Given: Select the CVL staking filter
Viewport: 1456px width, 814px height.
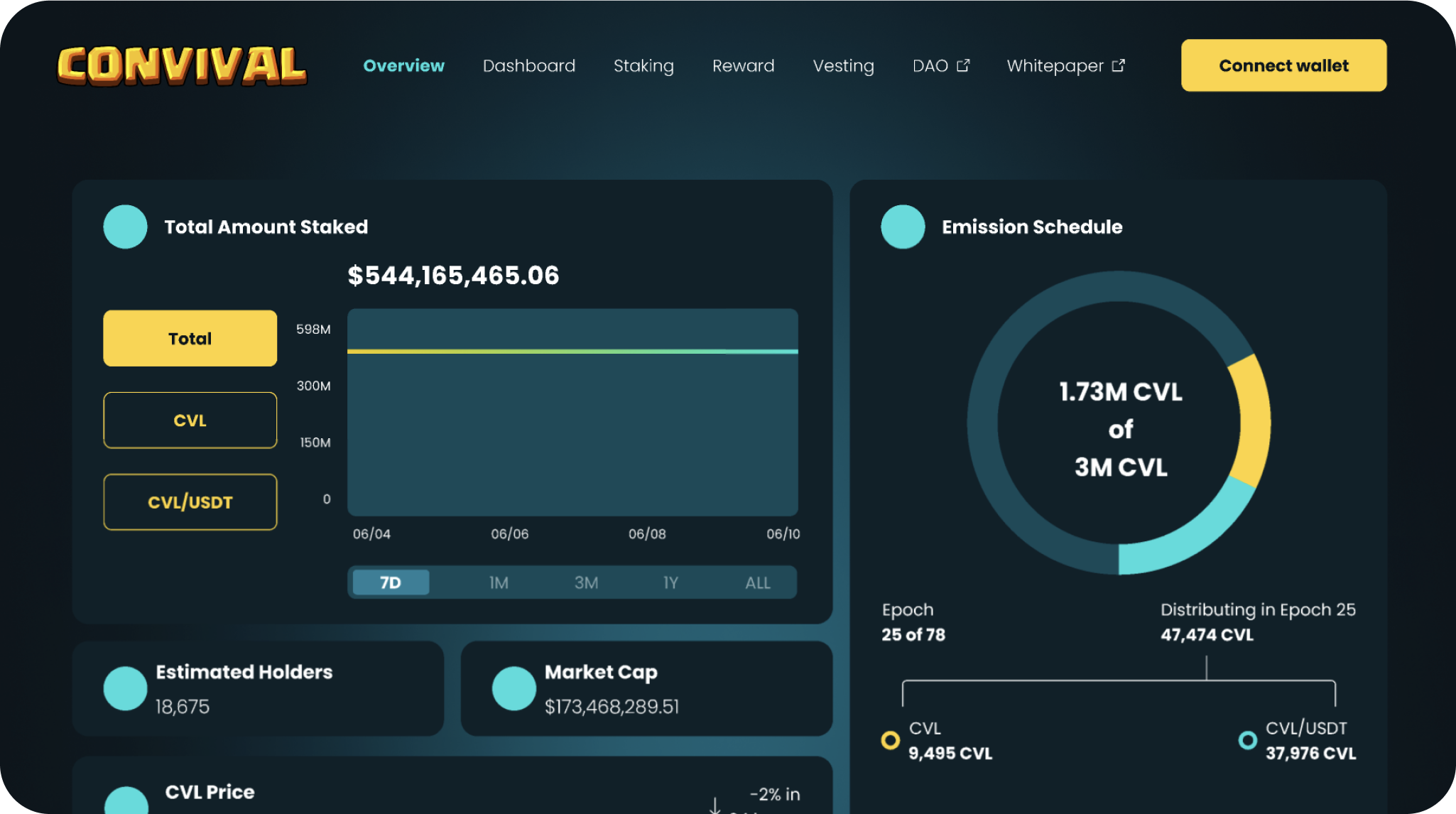Looking at the screenshot, I should pyautogui.click(x=190, y=420).
